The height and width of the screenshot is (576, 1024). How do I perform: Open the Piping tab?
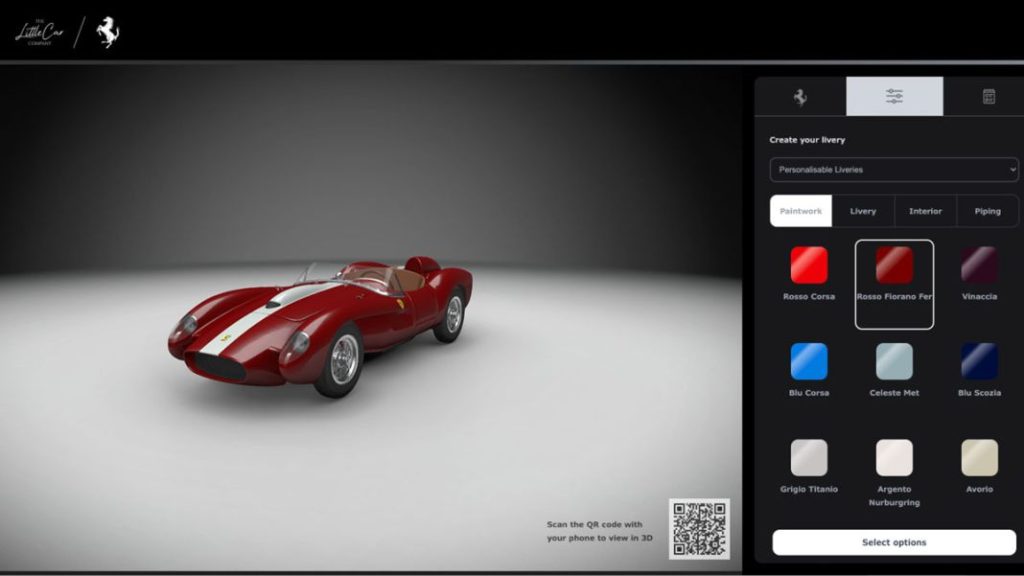coord(987,211)
